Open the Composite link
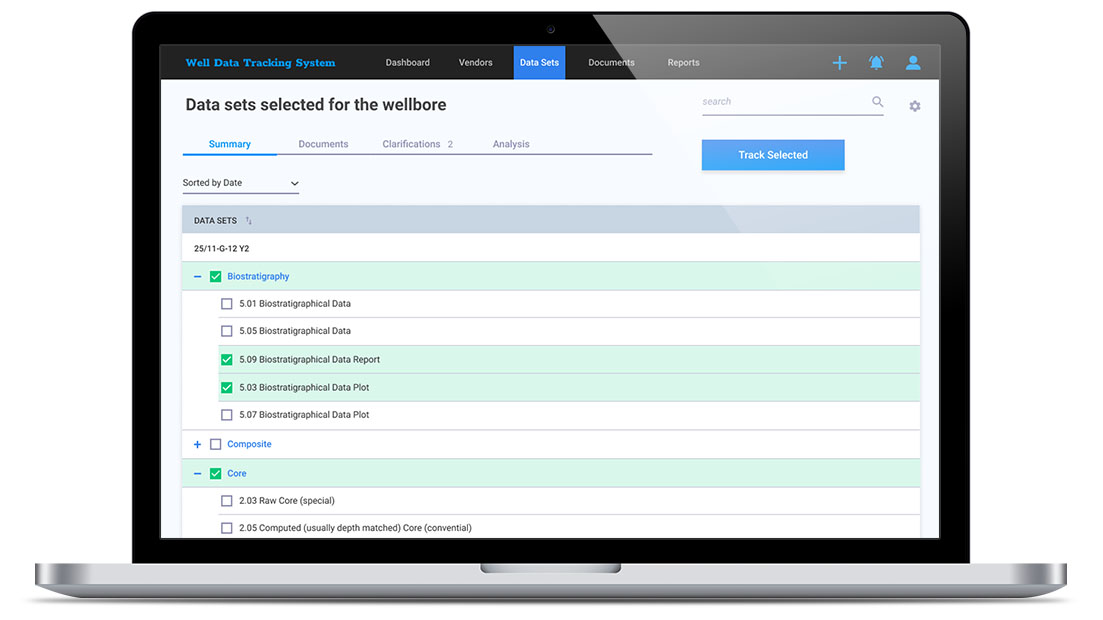Screen dimensions: 1103x620 (x=249, y=445)
